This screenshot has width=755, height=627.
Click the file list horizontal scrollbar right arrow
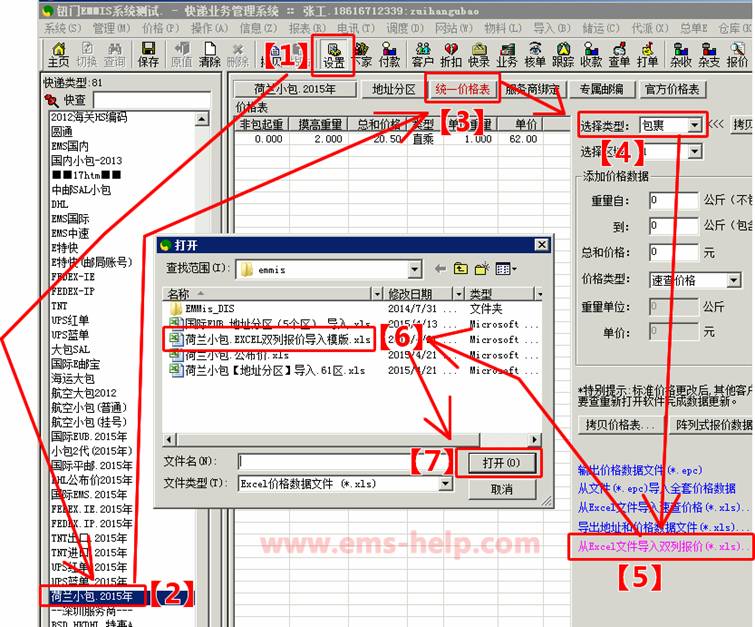(x=534, y=439)
